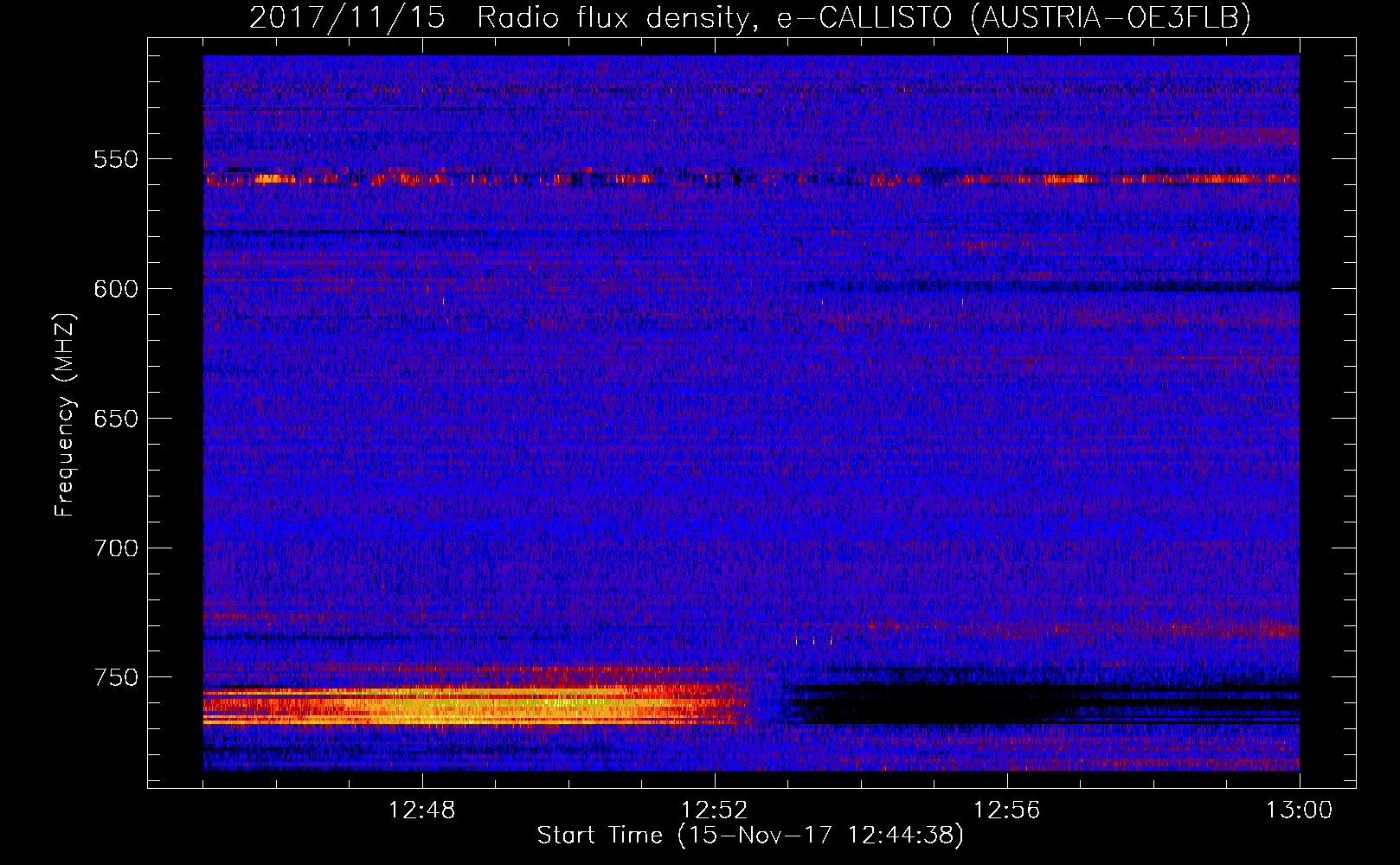Click the 12:48 time tick label
1400x865 pixels.
coord(422,811)
